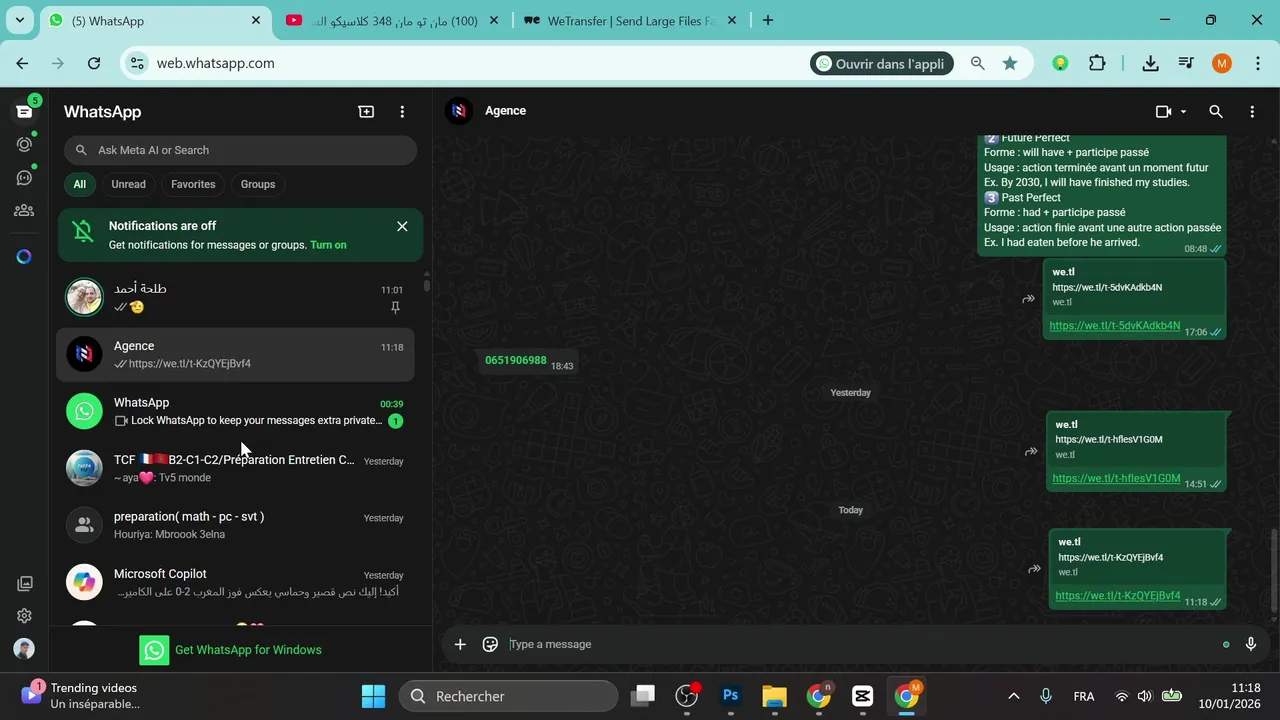Open the Agence chat in list
This screenshot has width=1280, height=720.
pos(235,354)
